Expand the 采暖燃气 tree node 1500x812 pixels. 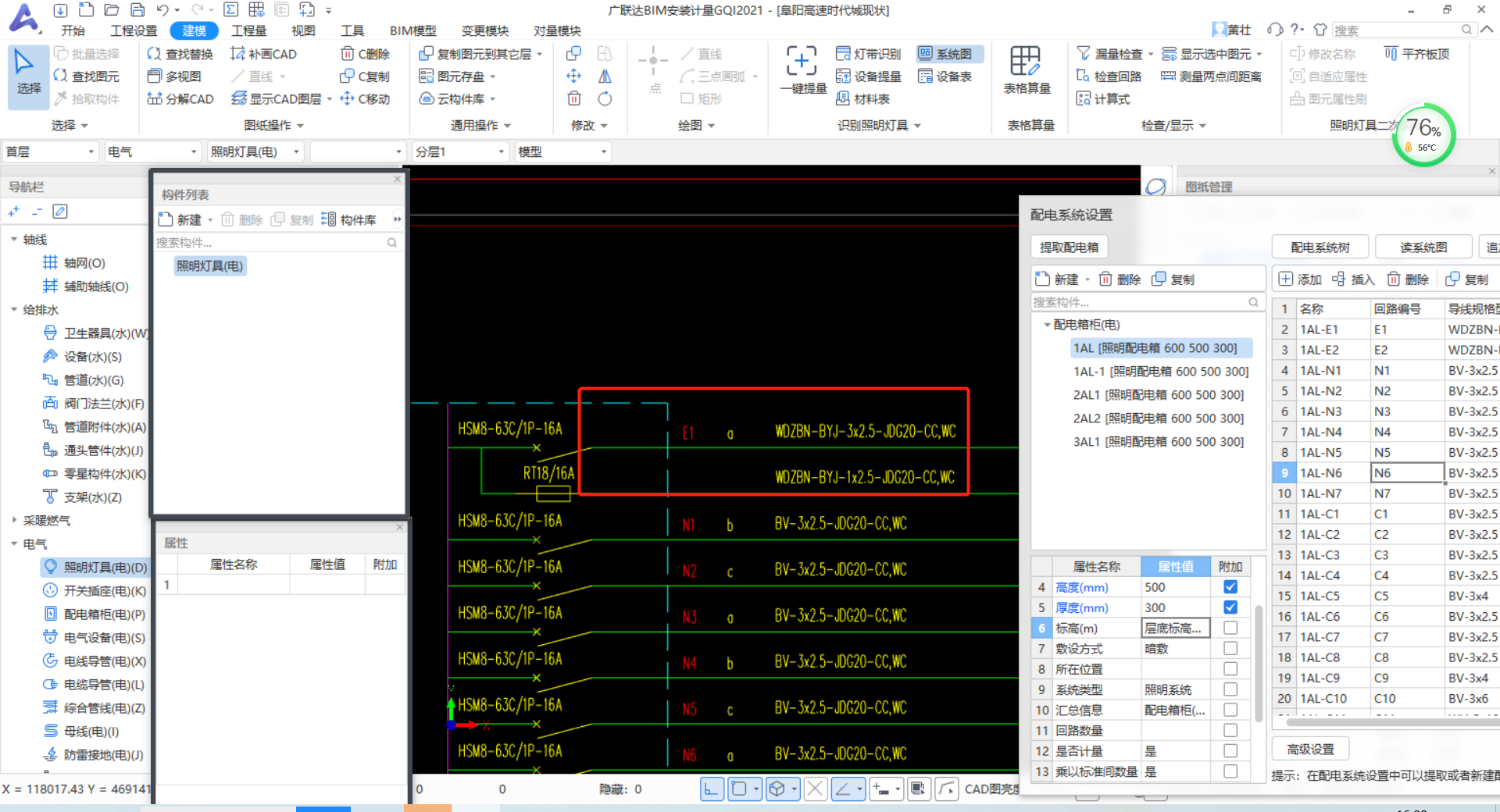point(14,520)
